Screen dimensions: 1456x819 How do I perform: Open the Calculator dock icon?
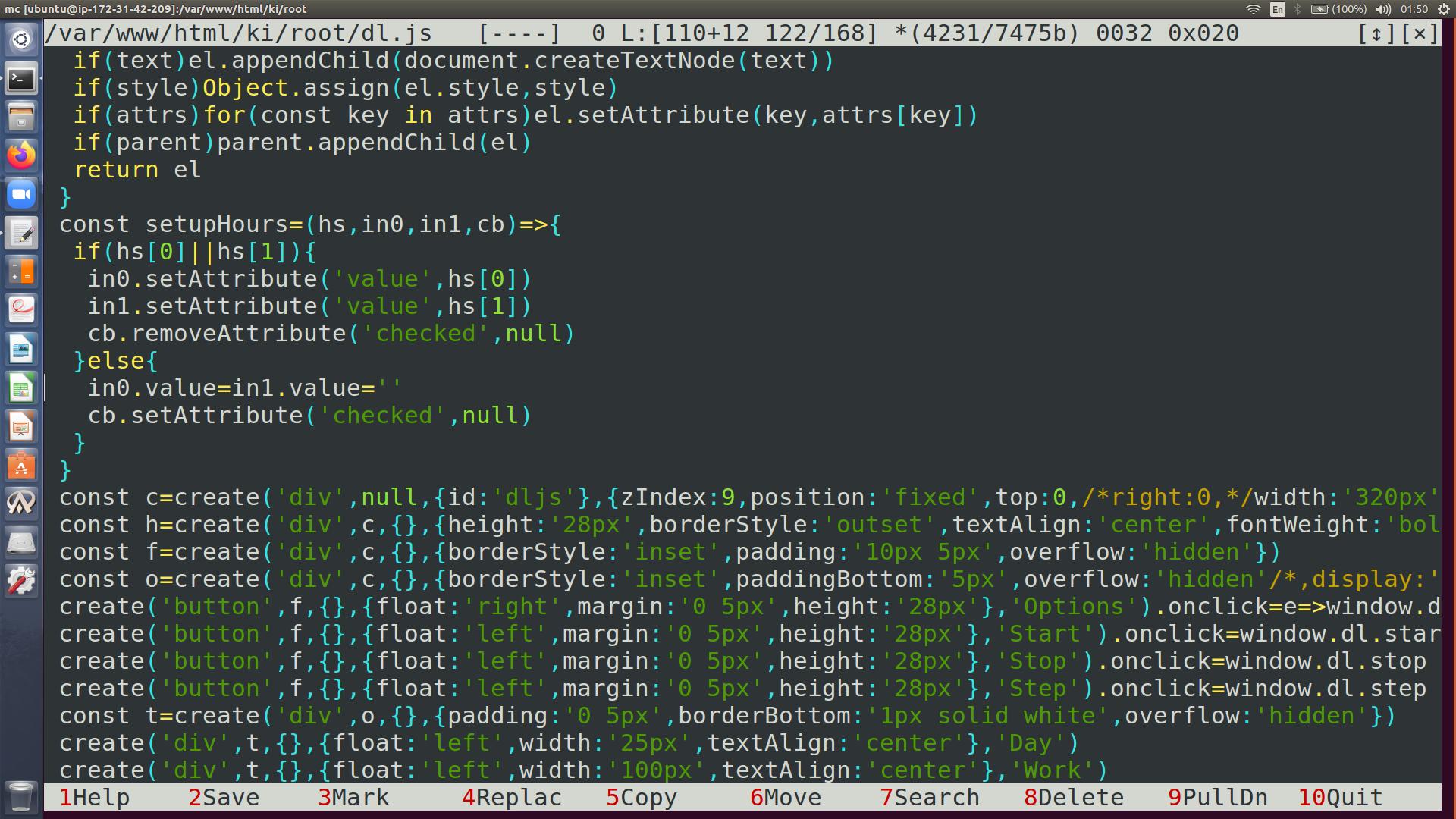pos(21,271)
